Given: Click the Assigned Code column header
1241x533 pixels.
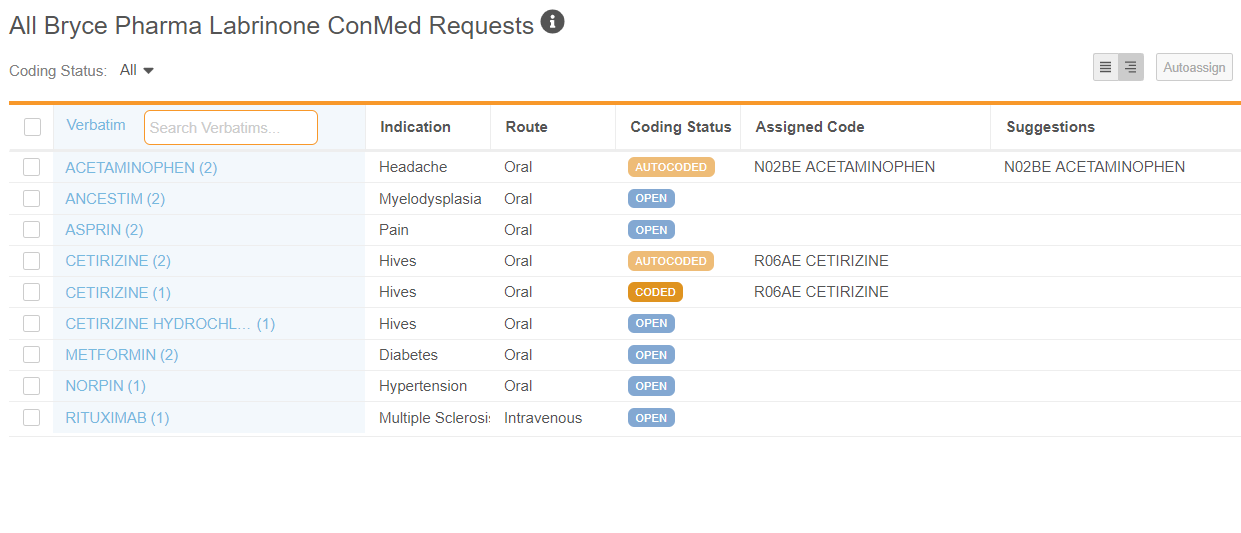Looking at the screenshot, I should [x=809, y=127].
